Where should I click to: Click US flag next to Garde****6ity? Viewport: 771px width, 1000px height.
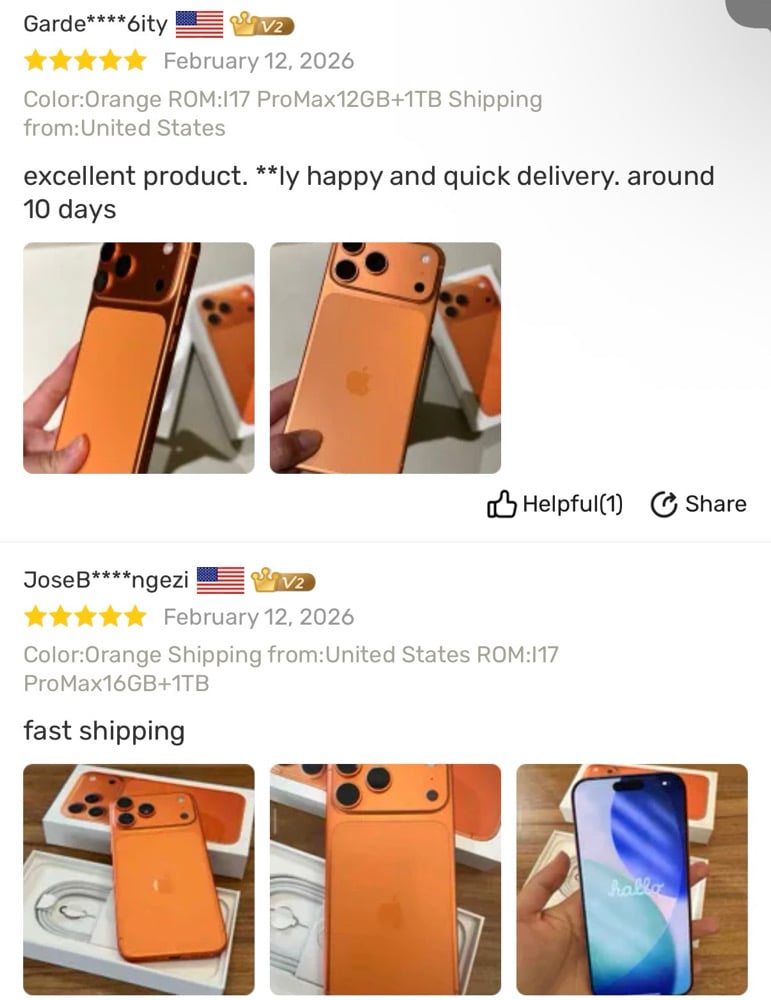tap(199, 24)
